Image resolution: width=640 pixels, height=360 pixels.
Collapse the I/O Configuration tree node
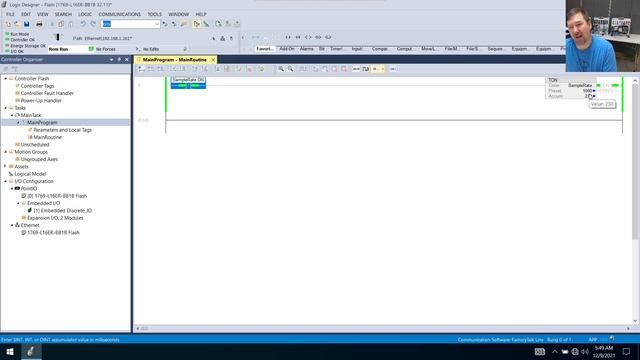point(6,181)
